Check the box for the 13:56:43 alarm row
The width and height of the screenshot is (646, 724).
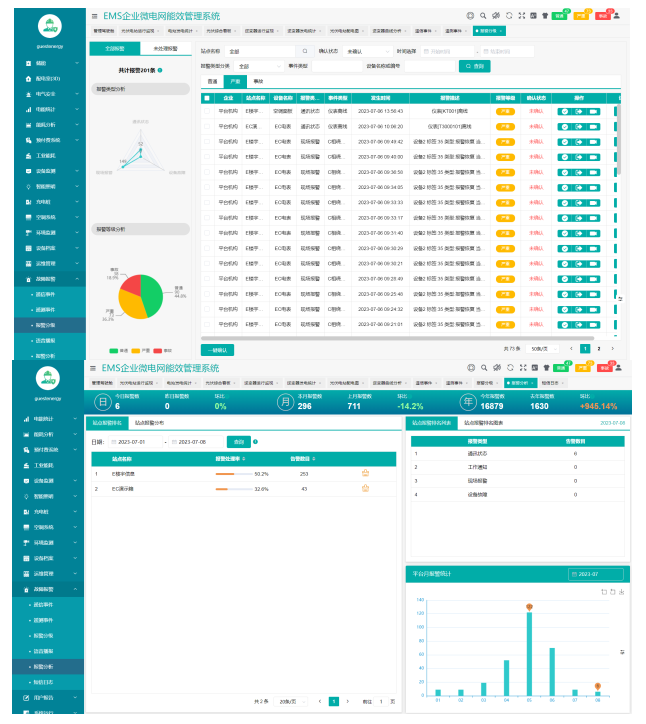tap(207, 111)
